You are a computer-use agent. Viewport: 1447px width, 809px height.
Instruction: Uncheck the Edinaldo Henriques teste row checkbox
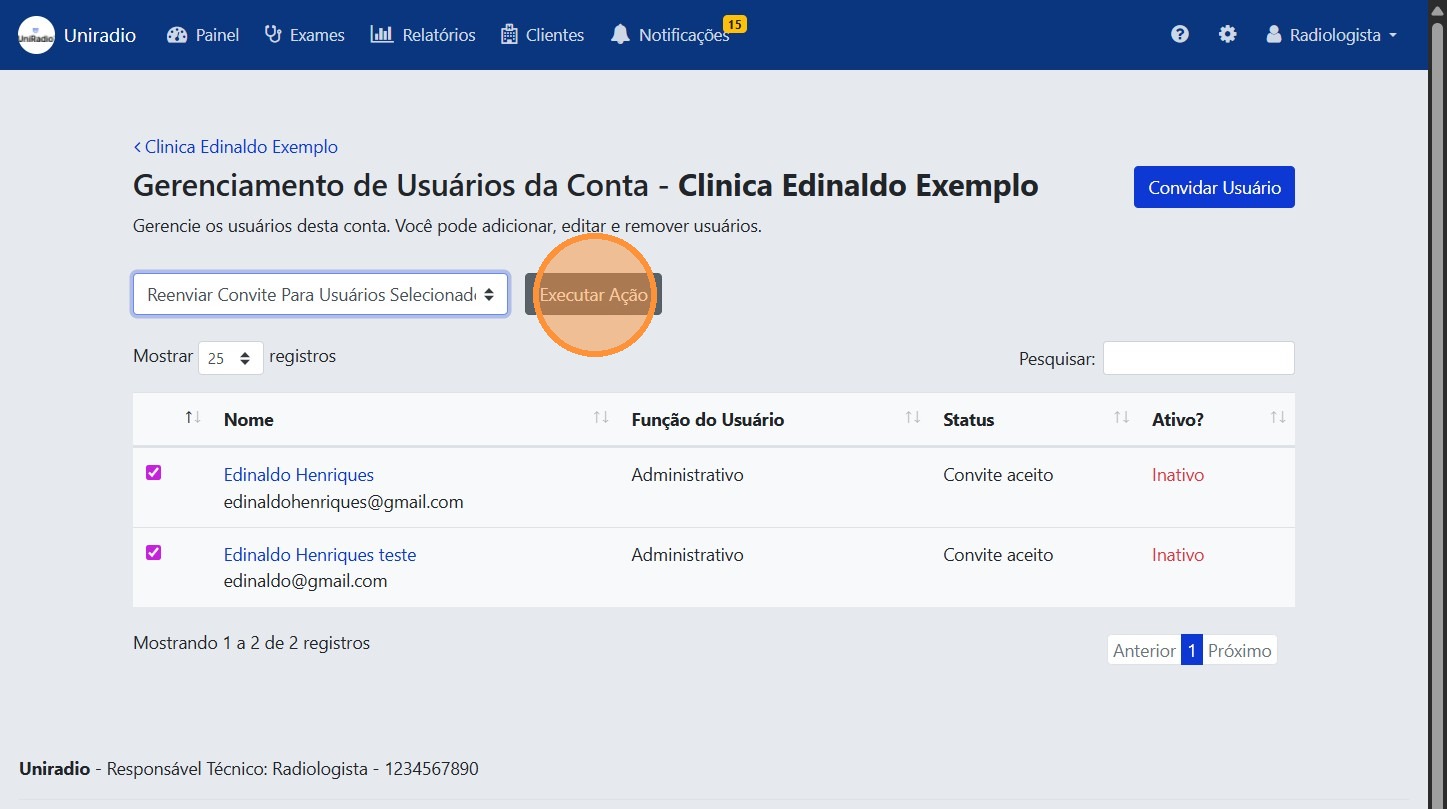point(153,552)
